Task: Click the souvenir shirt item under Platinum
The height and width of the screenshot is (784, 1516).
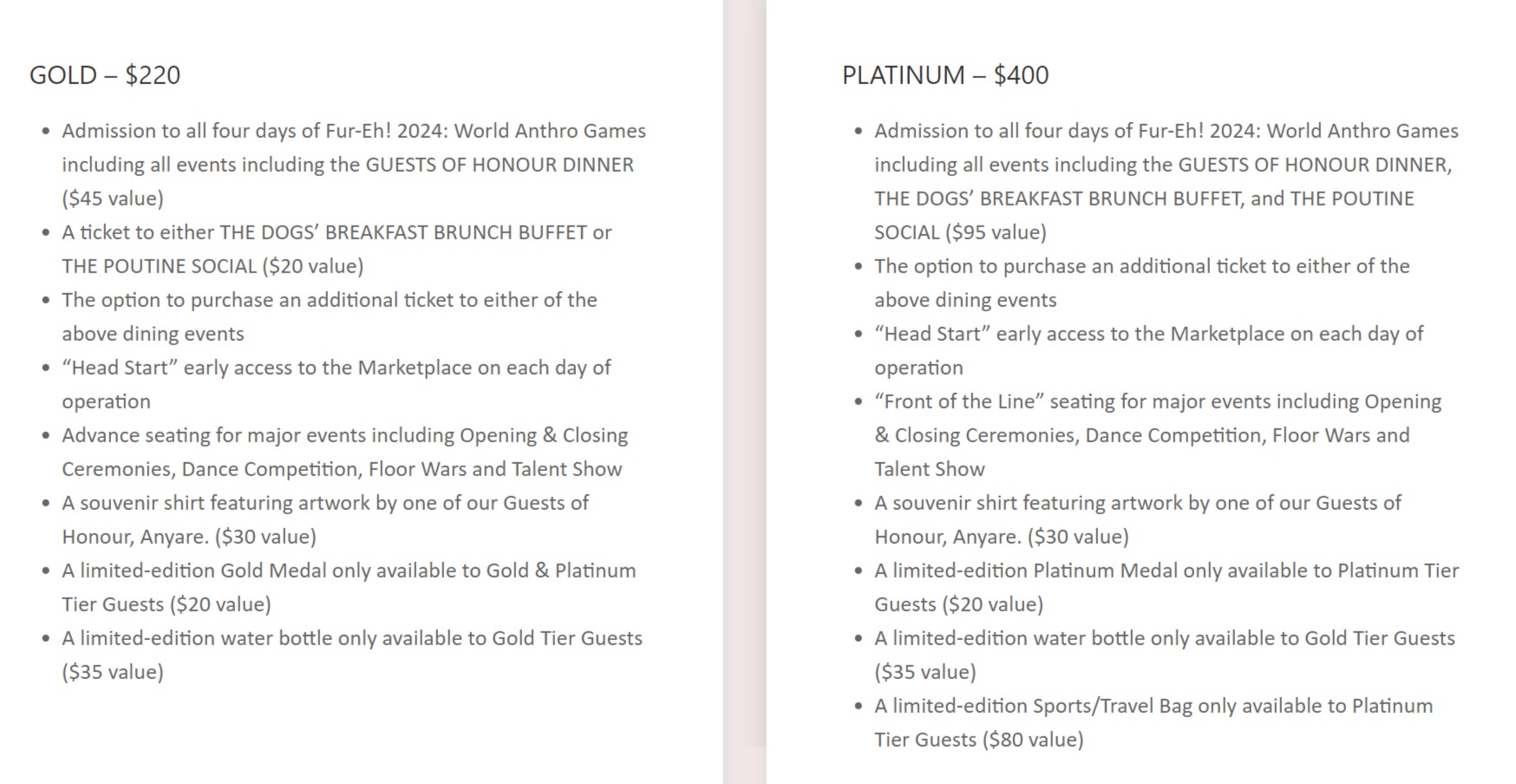Action: pos(1137,503)
